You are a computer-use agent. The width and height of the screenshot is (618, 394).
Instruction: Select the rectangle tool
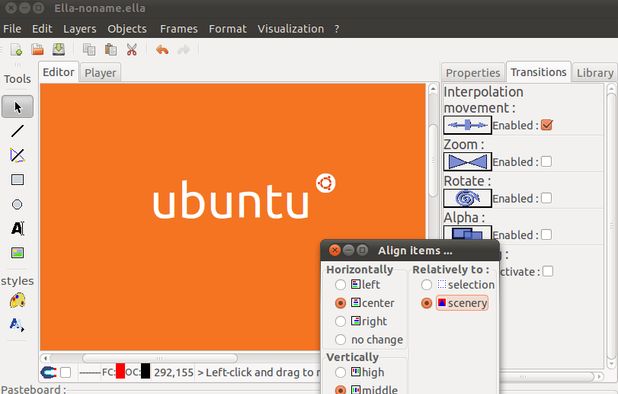(x=17, y=180)
